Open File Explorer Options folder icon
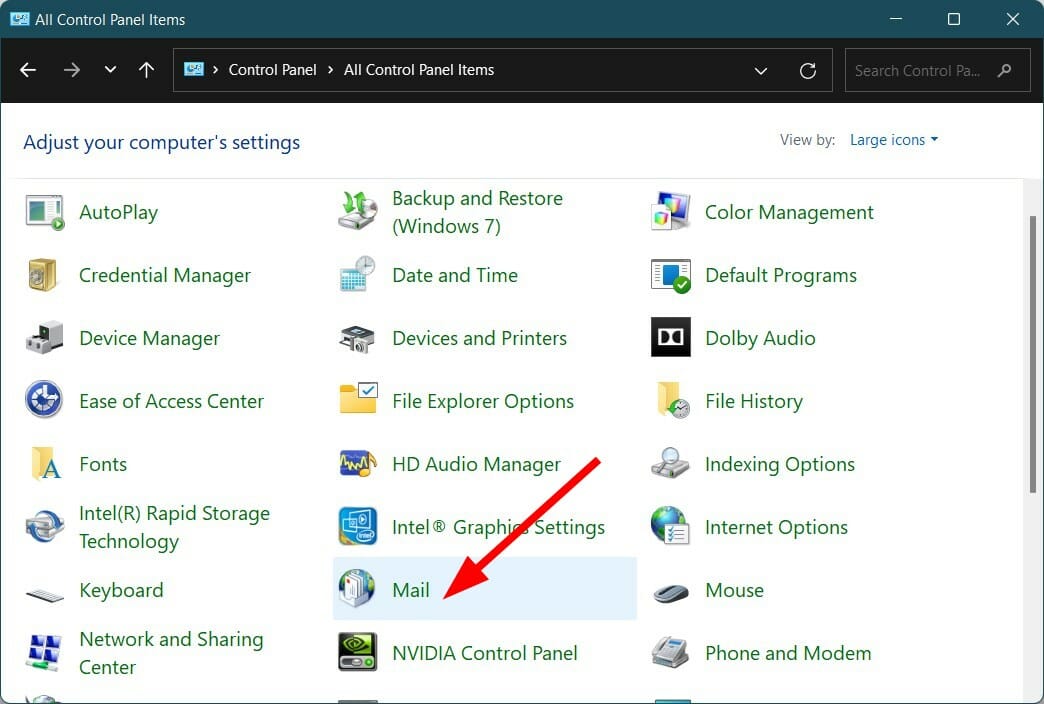The height and width of the screenshot is (704, 1044). pyautogui.click(x=358, y=398)
